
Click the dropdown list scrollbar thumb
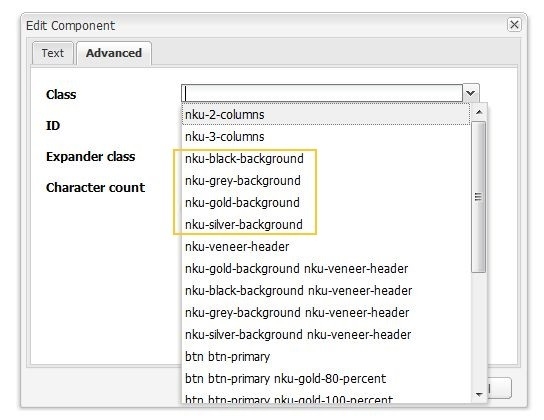pos(479,197)
